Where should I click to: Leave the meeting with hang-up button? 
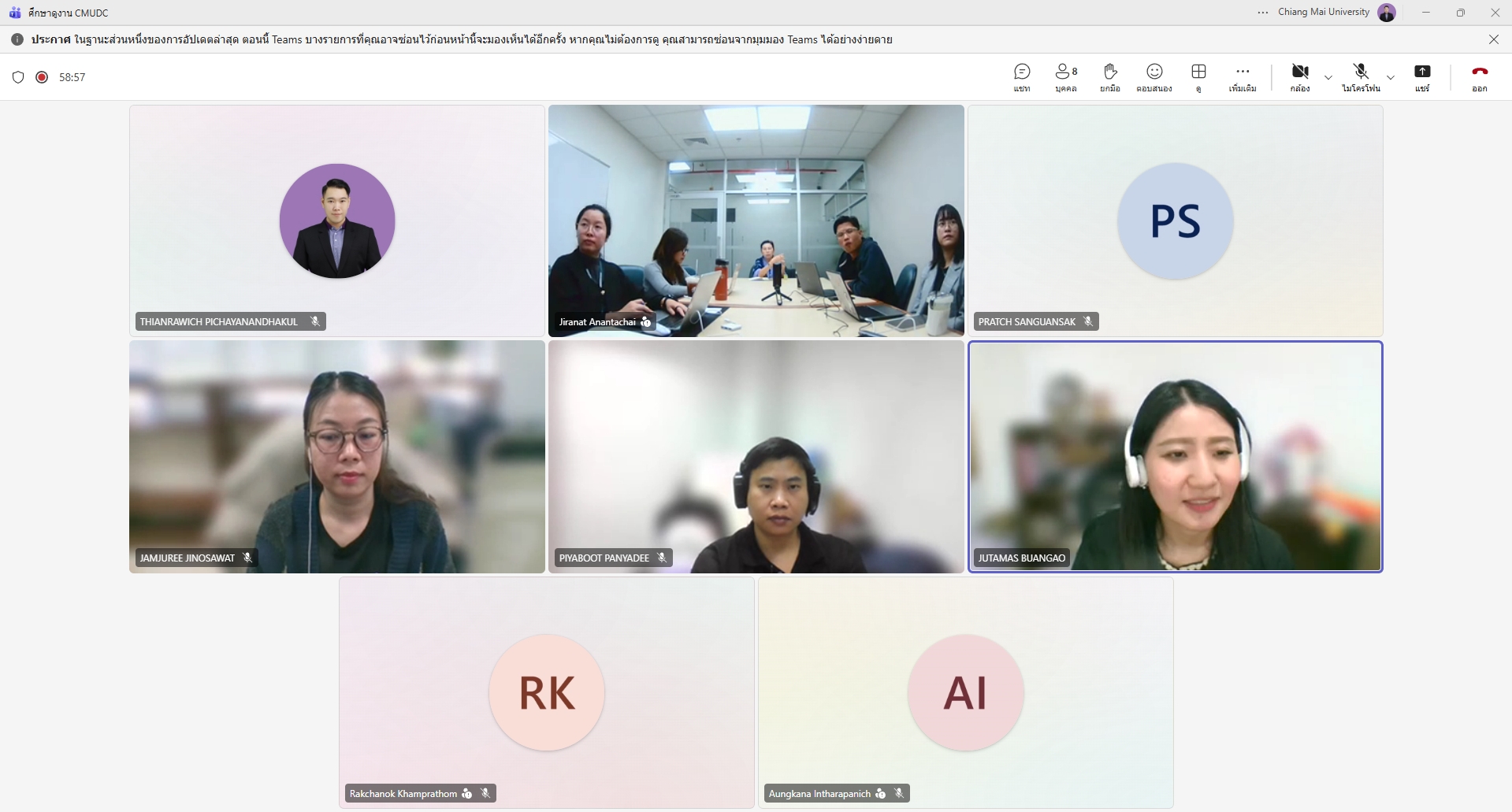coord(1480,77)
